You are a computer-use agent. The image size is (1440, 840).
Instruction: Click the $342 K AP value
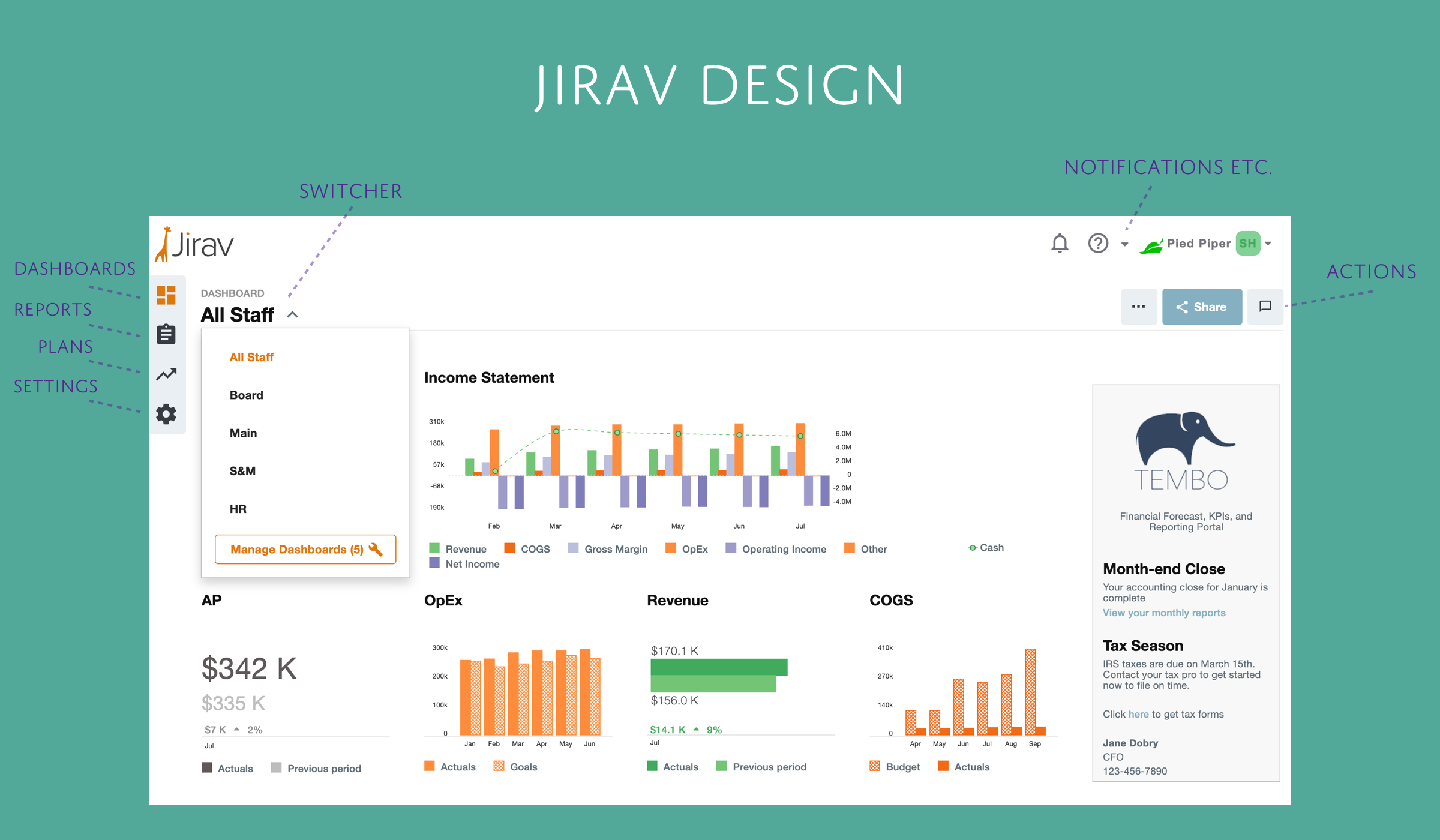[x=249, y=668]
